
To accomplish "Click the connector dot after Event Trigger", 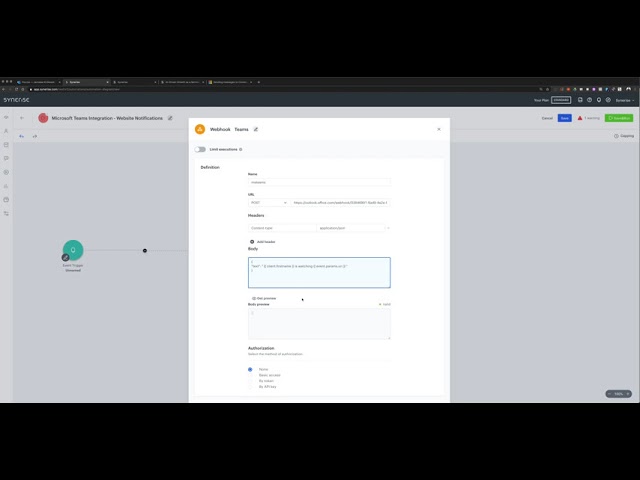I will point(145,251).
